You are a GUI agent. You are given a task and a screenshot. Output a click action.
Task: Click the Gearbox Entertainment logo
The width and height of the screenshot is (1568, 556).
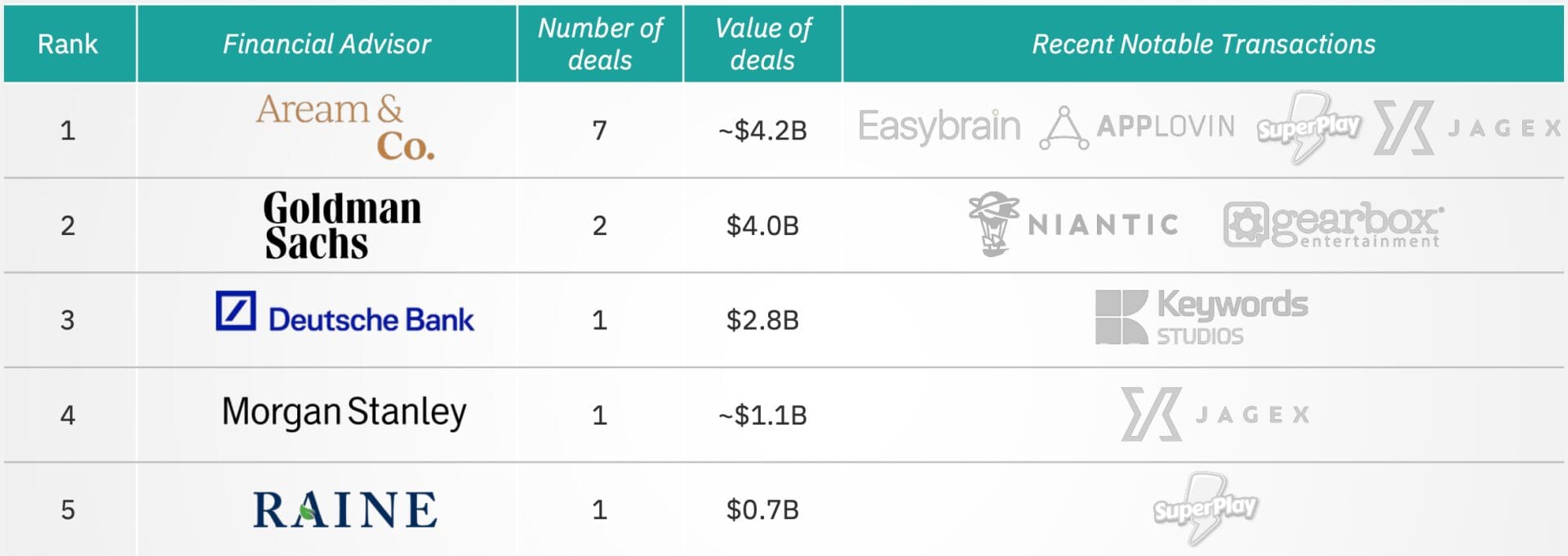1334,225
